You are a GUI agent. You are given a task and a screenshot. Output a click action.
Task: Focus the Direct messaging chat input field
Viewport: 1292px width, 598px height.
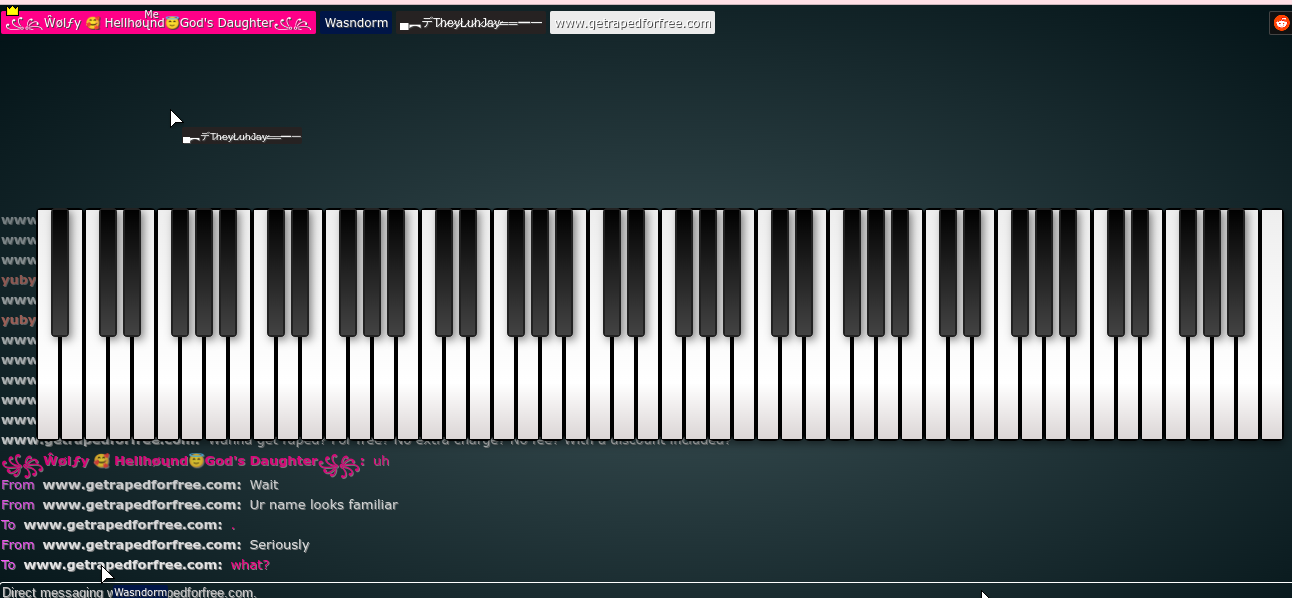tap(640, 591)
